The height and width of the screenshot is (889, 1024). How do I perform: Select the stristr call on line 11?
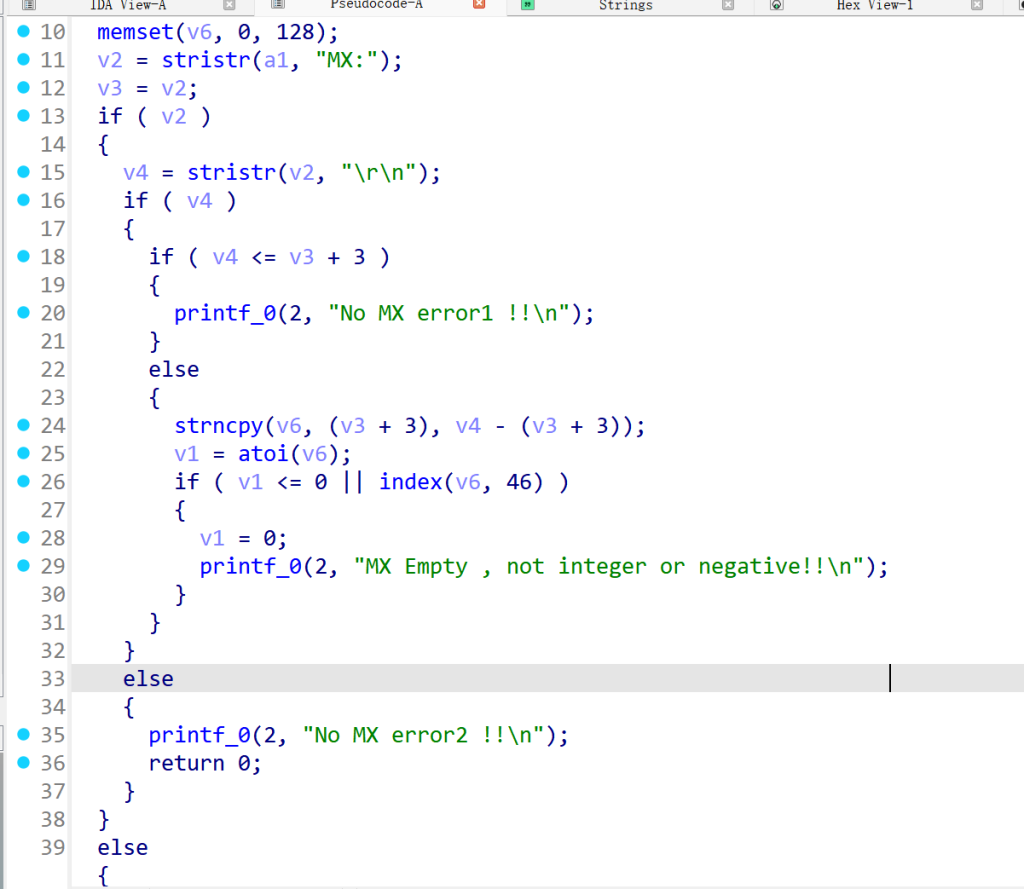coord(206,60)
